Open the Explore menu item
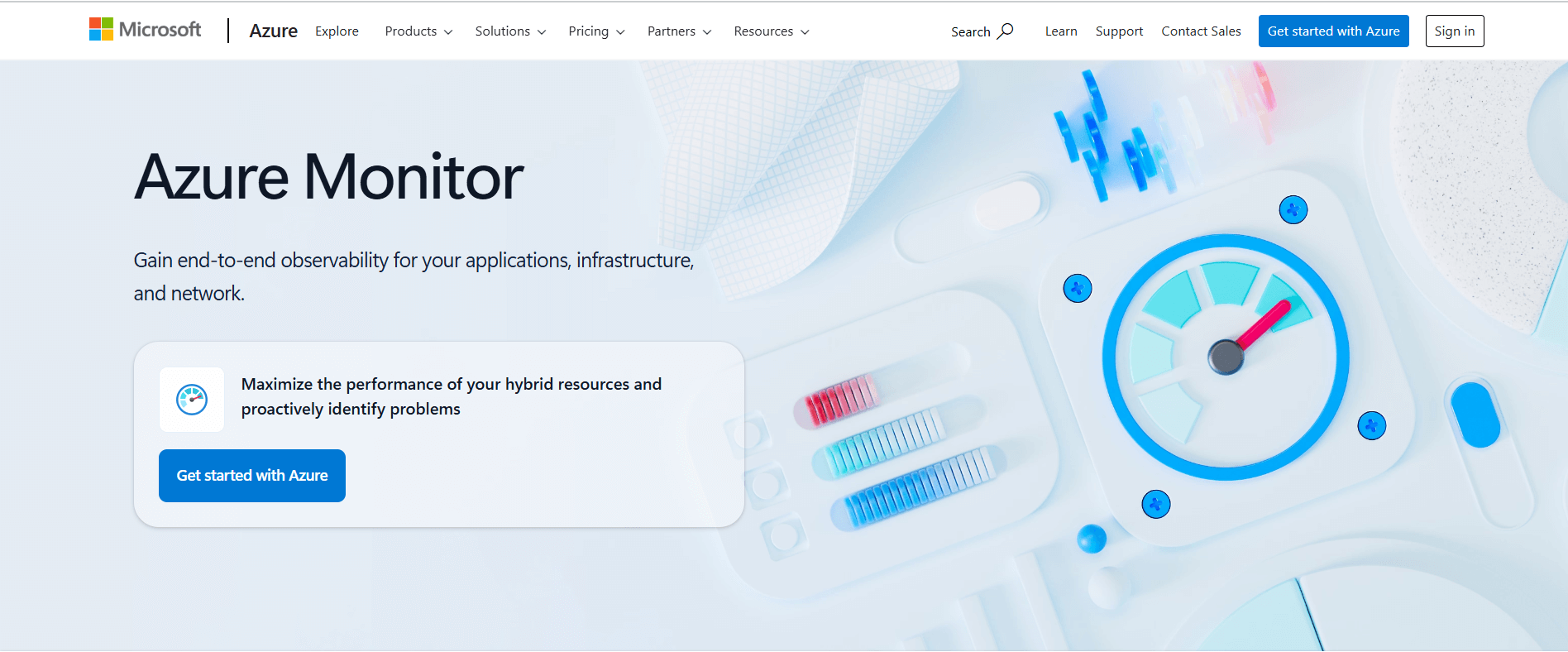 [337, 31]
